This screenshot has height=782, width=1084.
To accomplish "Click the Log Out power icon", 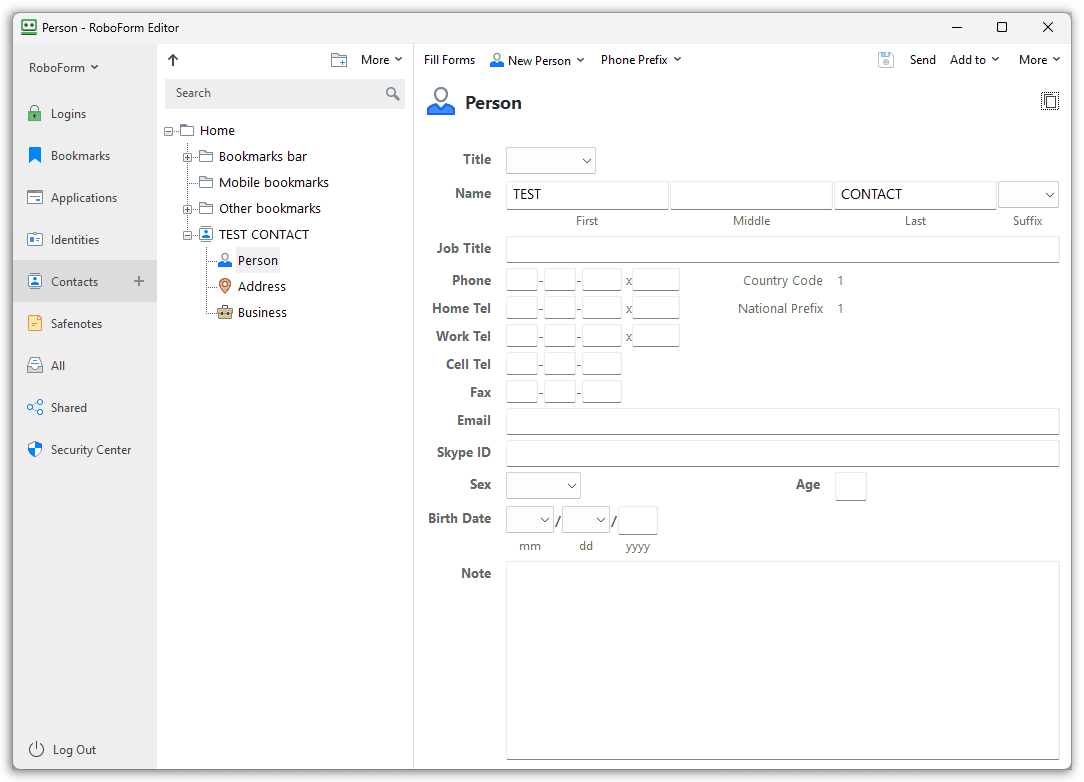I will click(36, 750).
